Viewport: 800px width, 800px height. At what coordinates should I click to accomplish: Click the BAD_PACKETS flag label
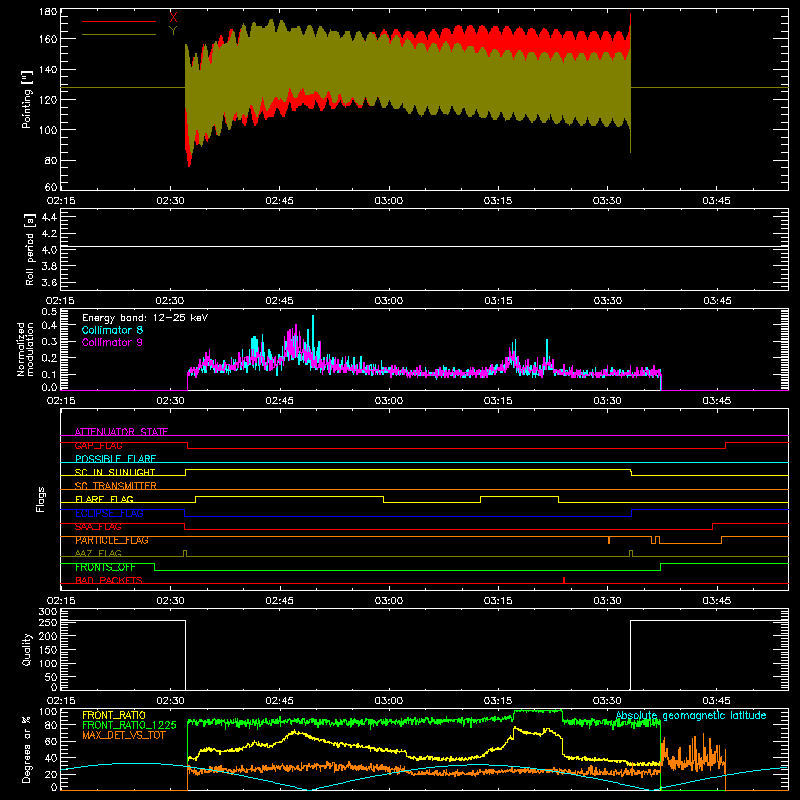[109, 581]
